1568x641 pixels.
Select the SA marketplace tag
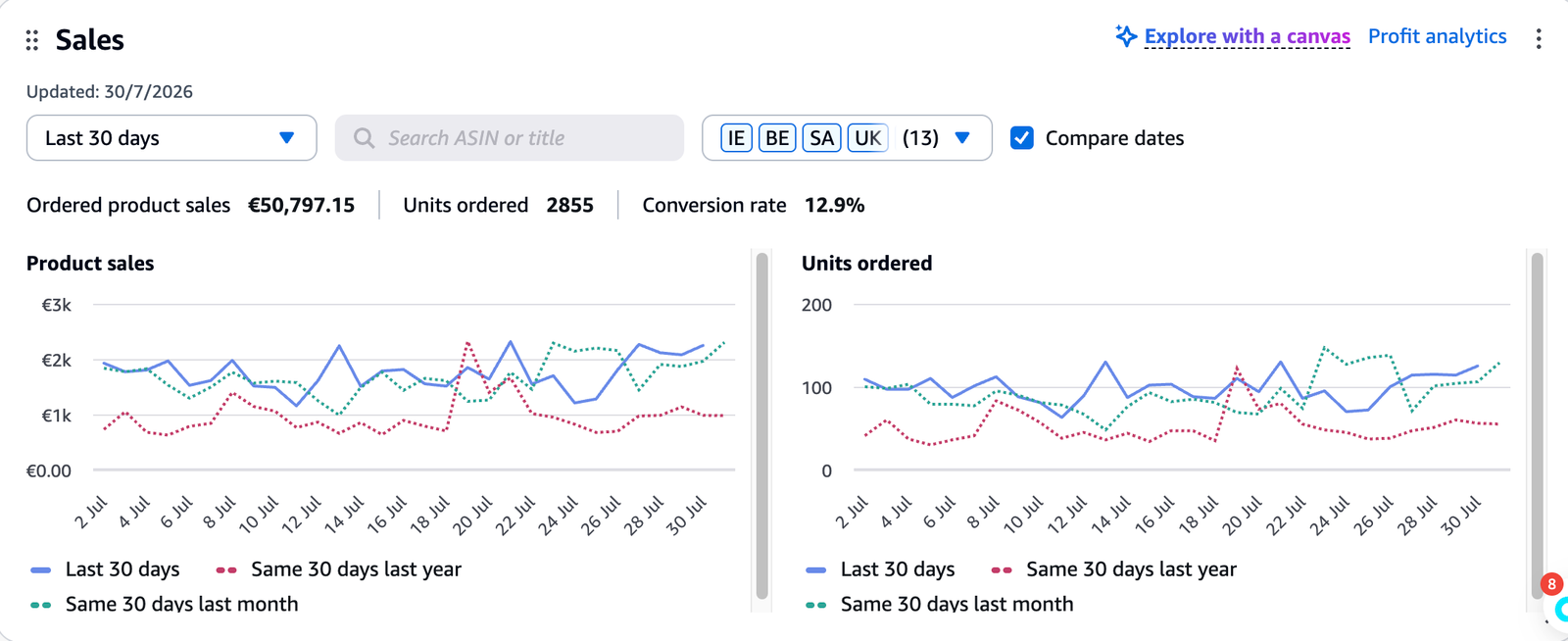pos(821,138)
